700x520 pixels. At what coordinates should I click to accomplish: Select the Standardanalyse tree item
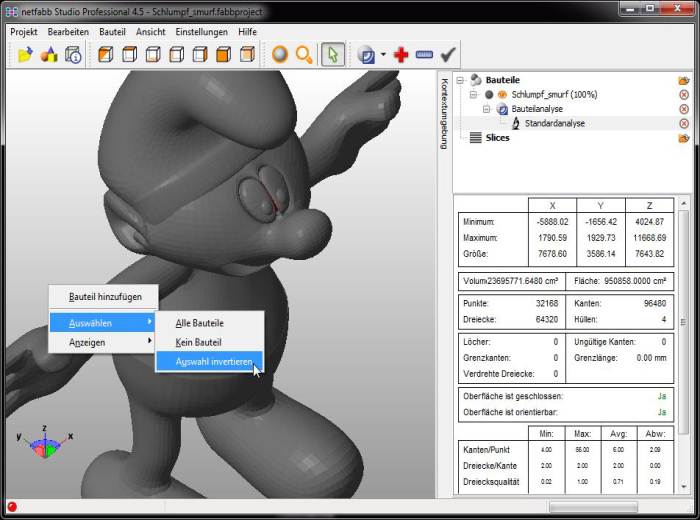click(555, 123)
